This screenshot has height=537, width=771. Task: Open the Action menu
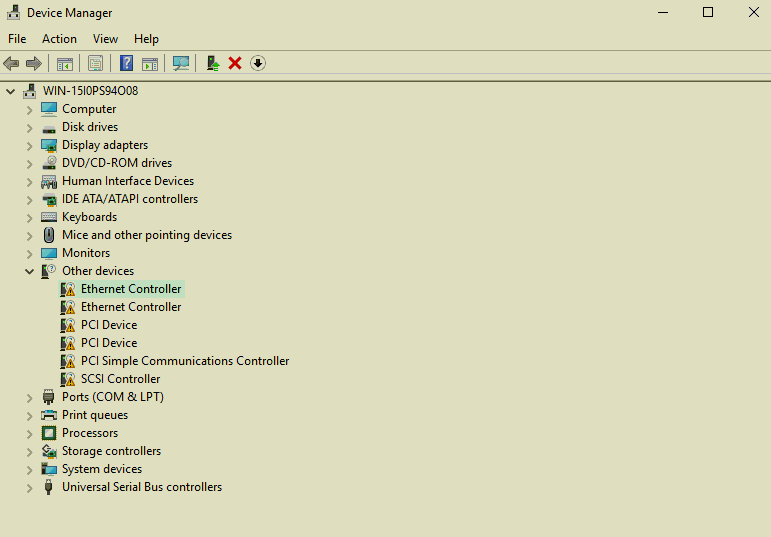coord(59,39)
